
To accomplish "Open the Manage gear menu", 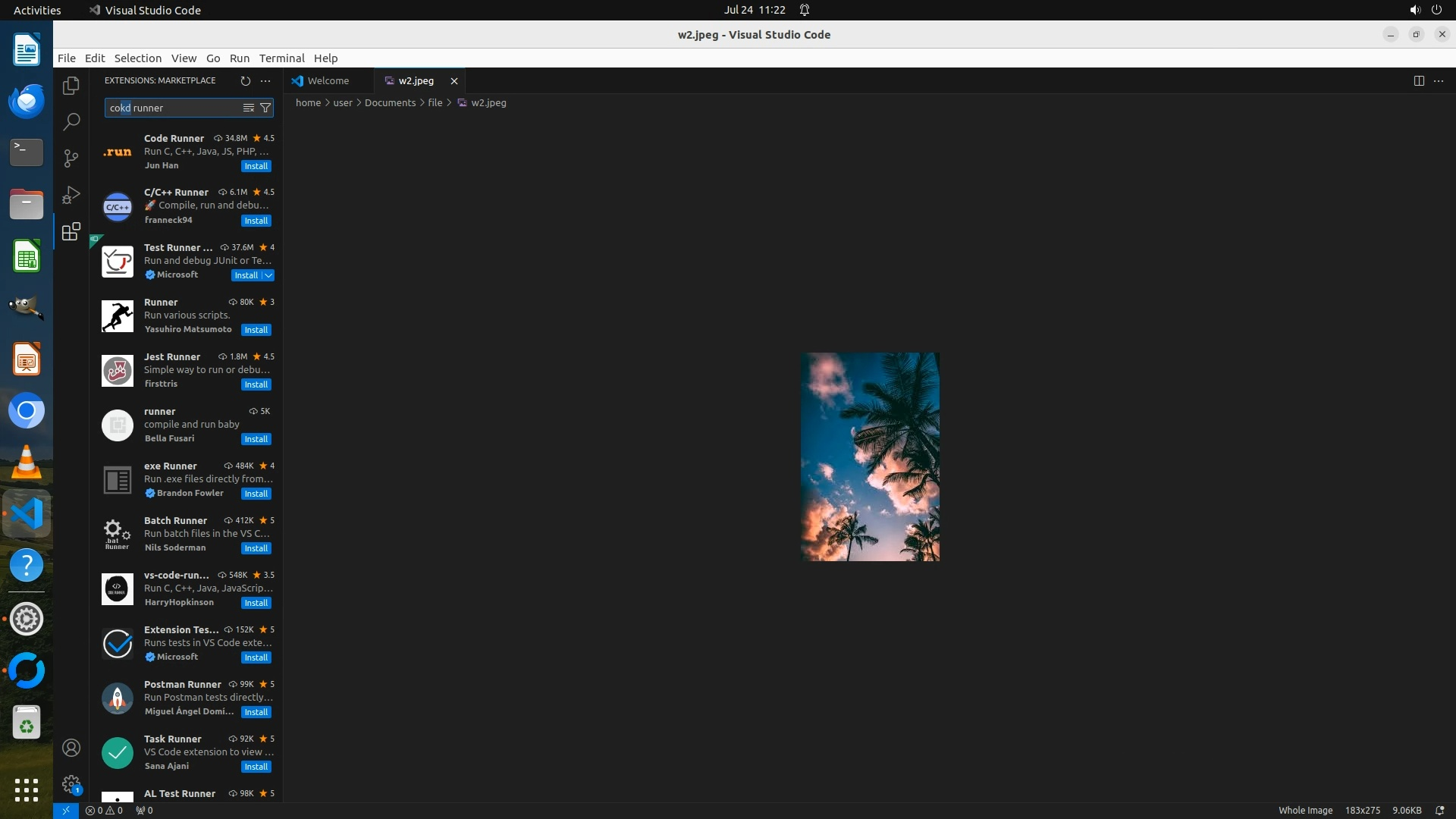I will pyautogui.click(x=71, y=783).
